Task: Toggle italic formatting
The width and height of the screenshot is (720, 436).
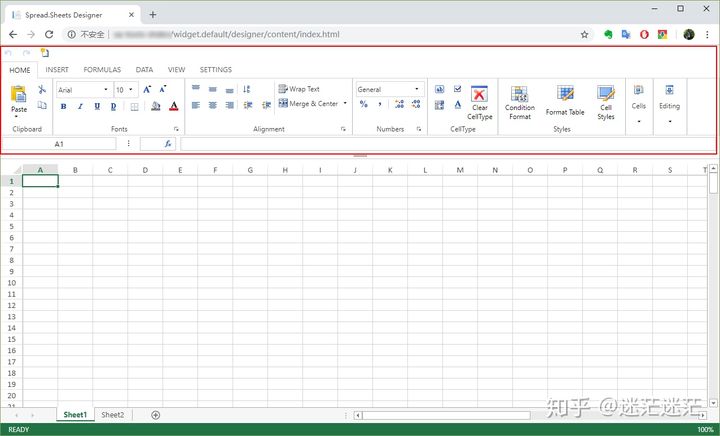Action: 80,106
